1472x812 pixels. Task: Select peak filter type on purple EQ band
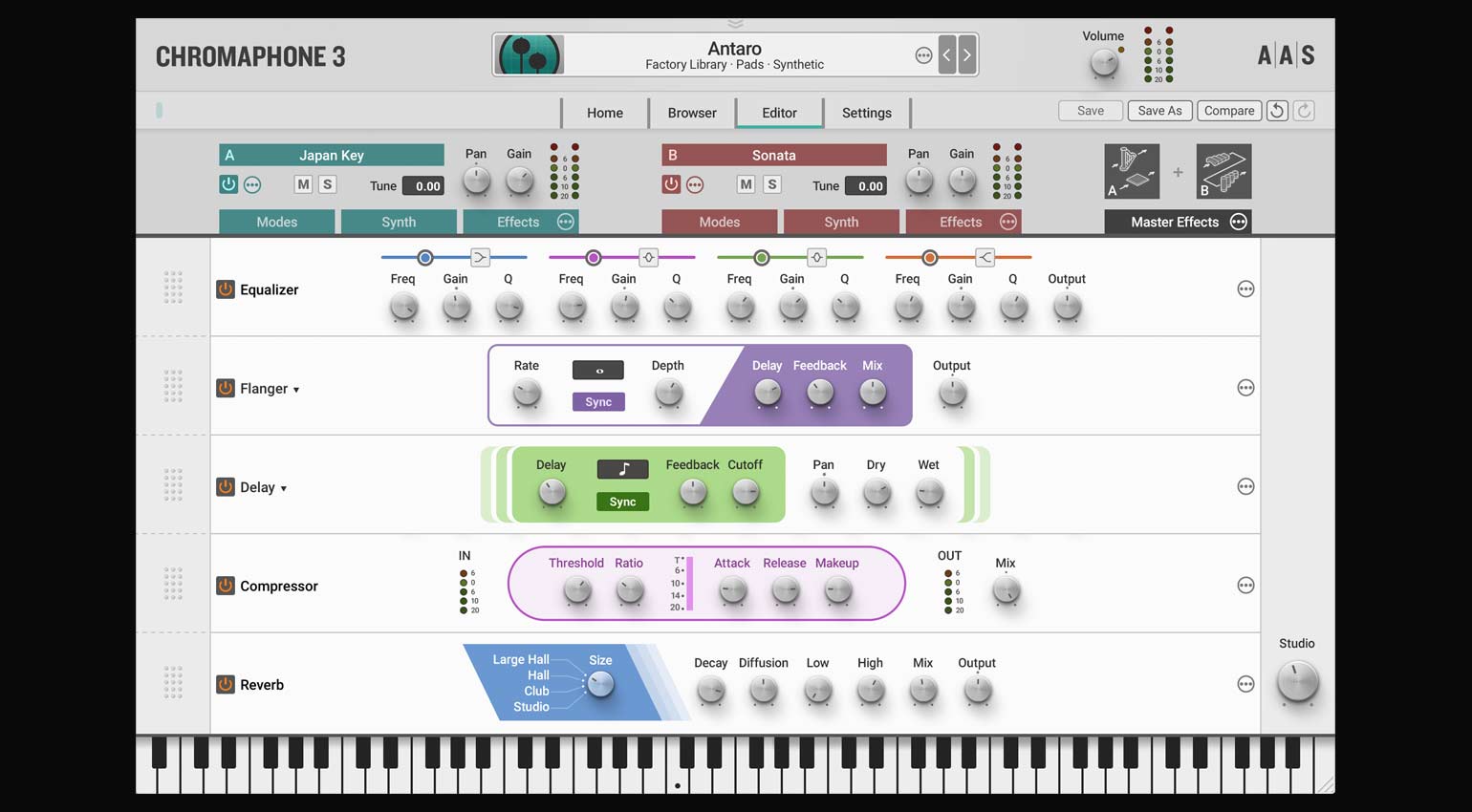(x=648, y=257)
